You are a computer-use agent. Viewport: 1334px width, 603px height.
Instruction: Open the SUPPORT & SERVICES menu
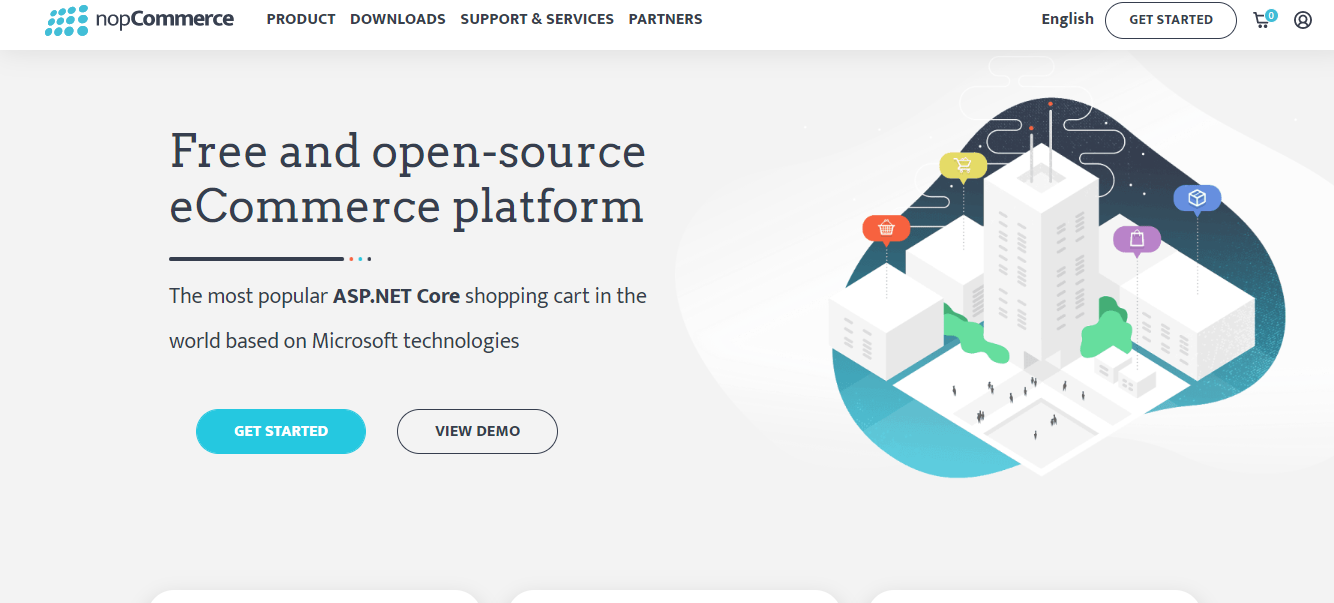[537, 19]
